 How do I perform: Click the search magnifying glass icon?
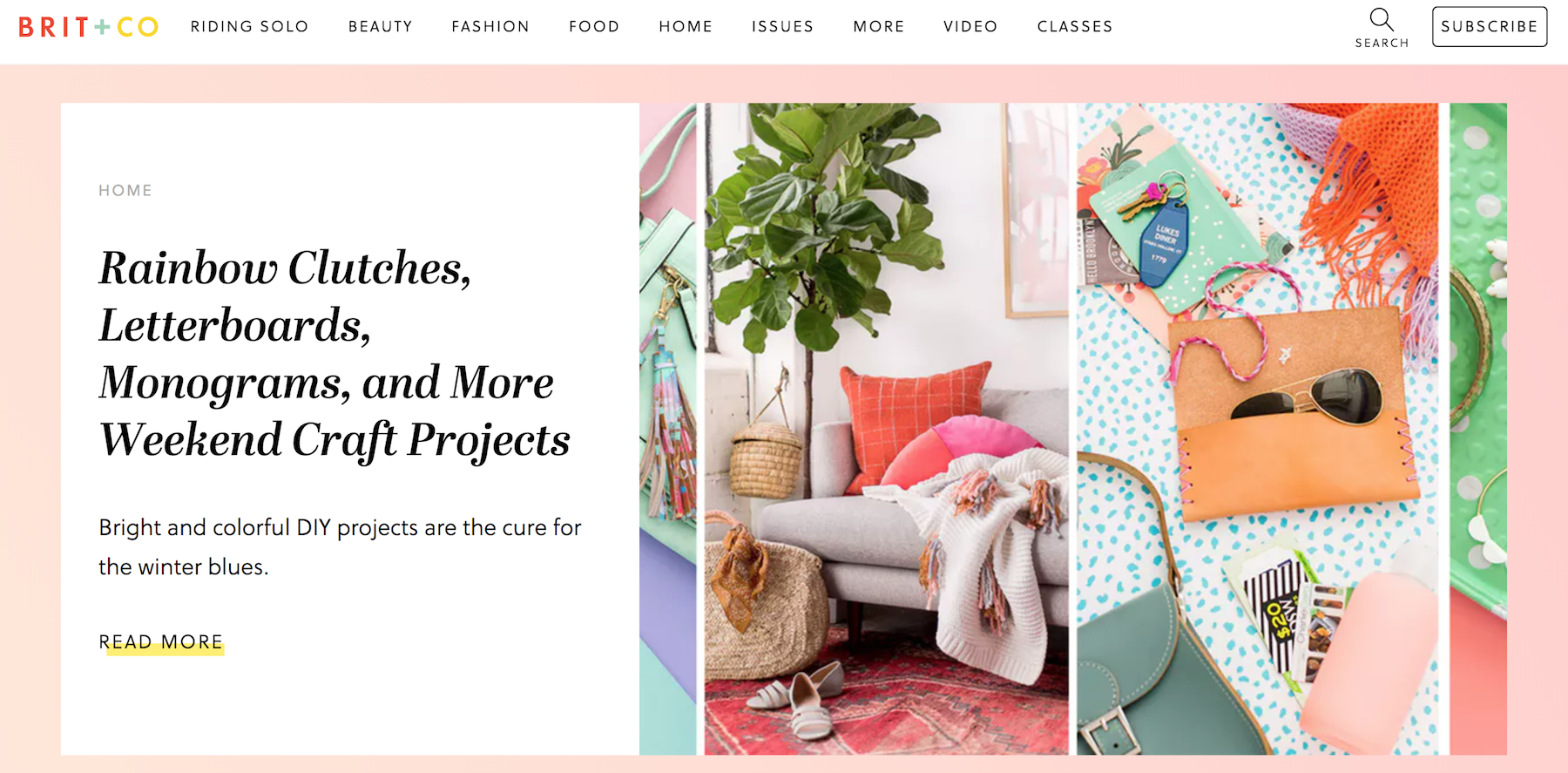point(1382,19)
